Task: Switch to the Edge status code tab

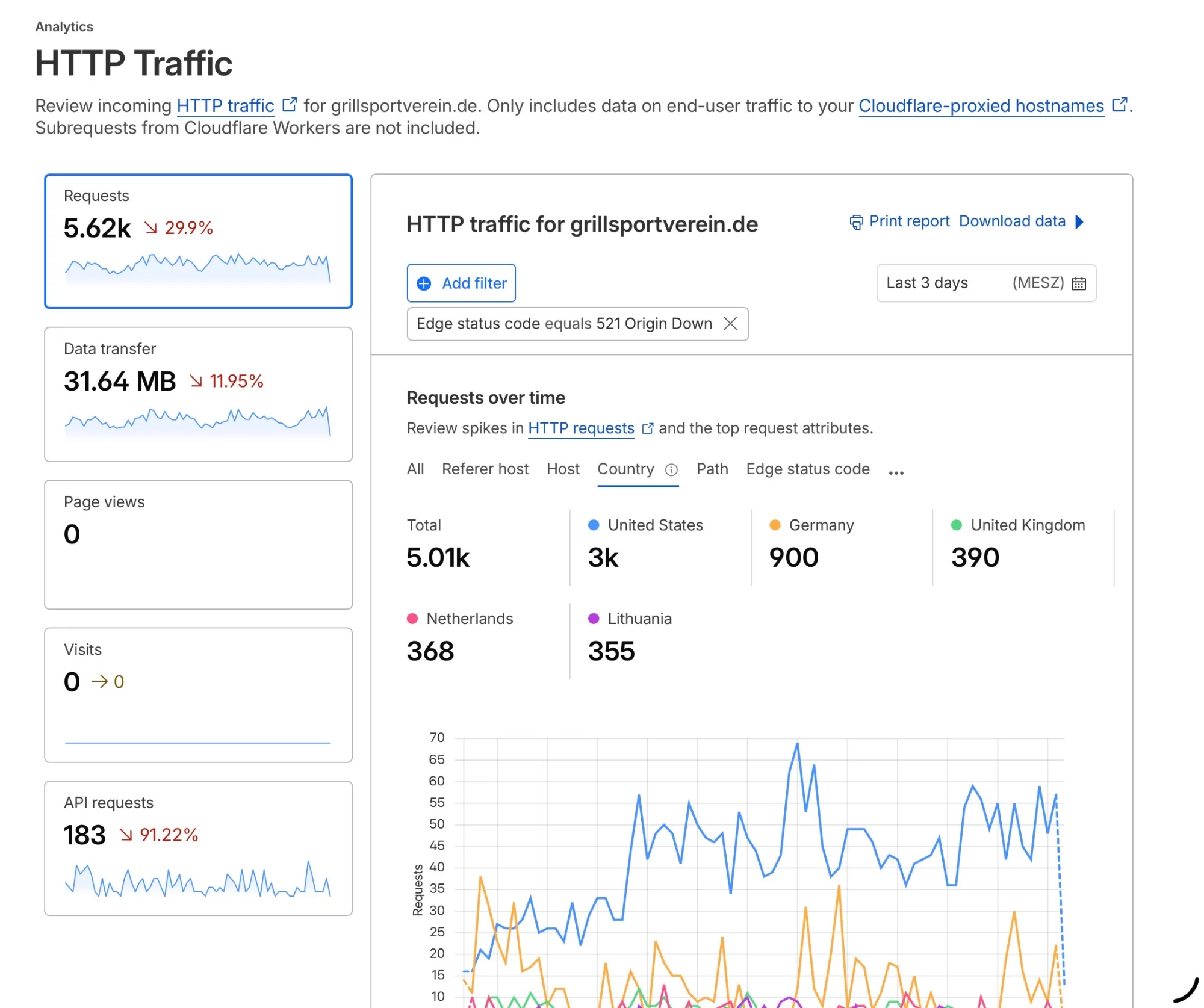Action: (808, 469)
